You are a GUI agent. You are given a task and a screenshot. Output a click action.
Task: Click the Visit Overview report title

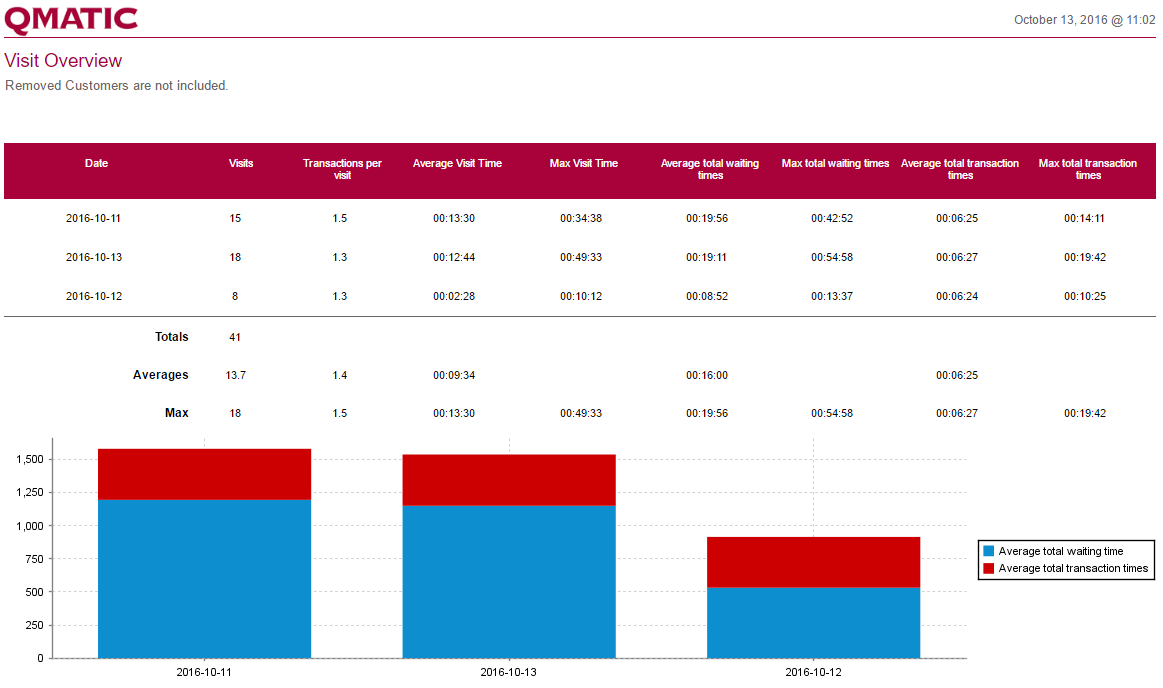point(63,61)
